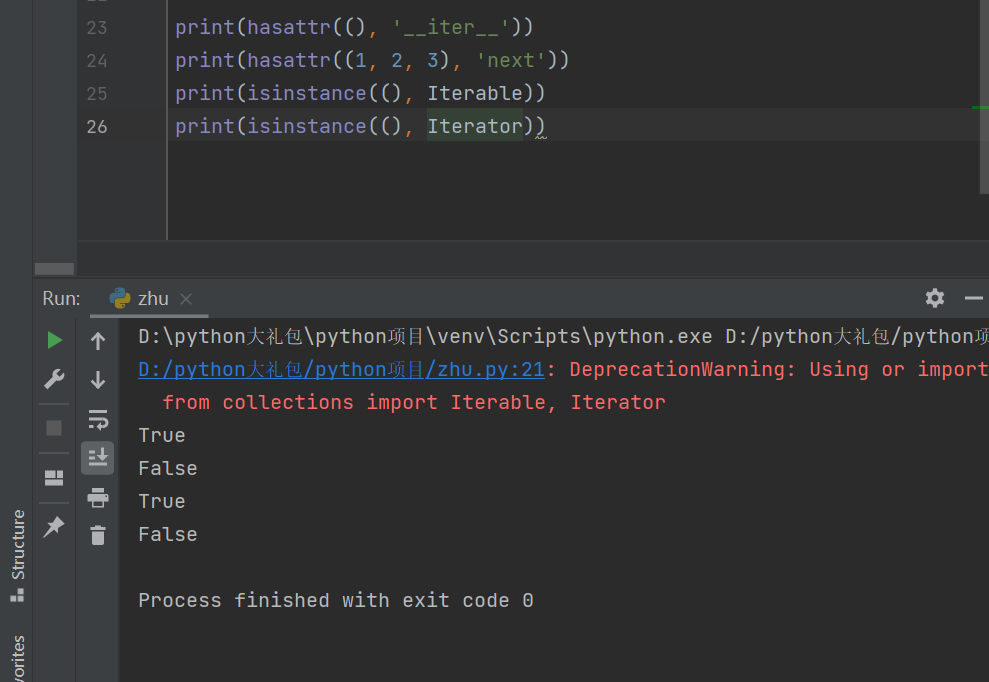Image resolution: width=989 pixels, height=682 pixels.
Task: Toggle scroll to end of console
Action: [98, 457]
